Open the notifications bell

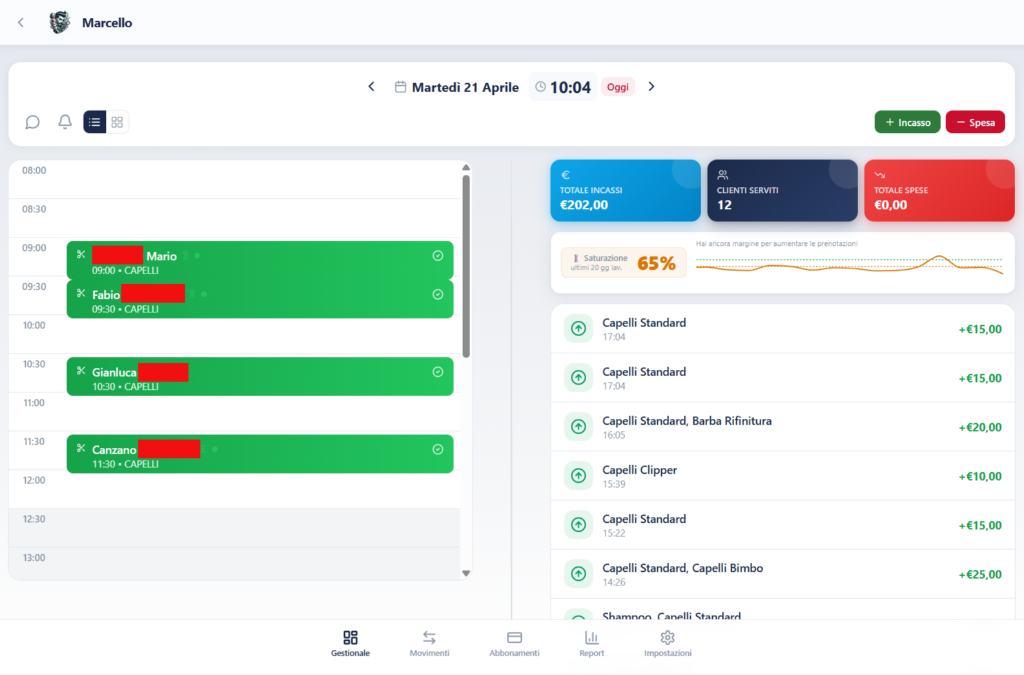(x=65, y=122)
